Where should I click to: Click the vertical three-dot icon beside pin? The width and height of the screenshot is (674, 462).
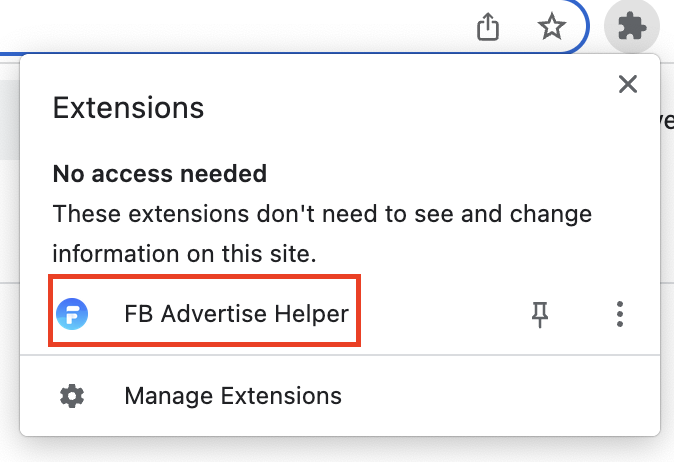coord(620,314)
